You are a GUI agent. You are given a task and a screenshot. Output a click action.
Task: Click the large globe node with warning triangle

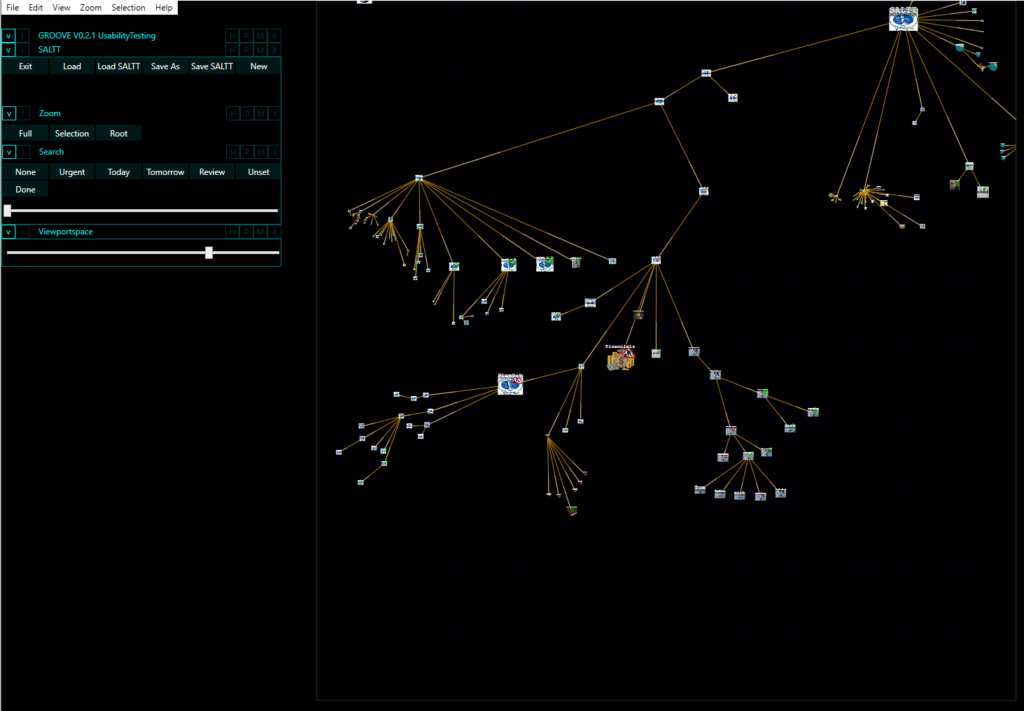click(510, 385)
